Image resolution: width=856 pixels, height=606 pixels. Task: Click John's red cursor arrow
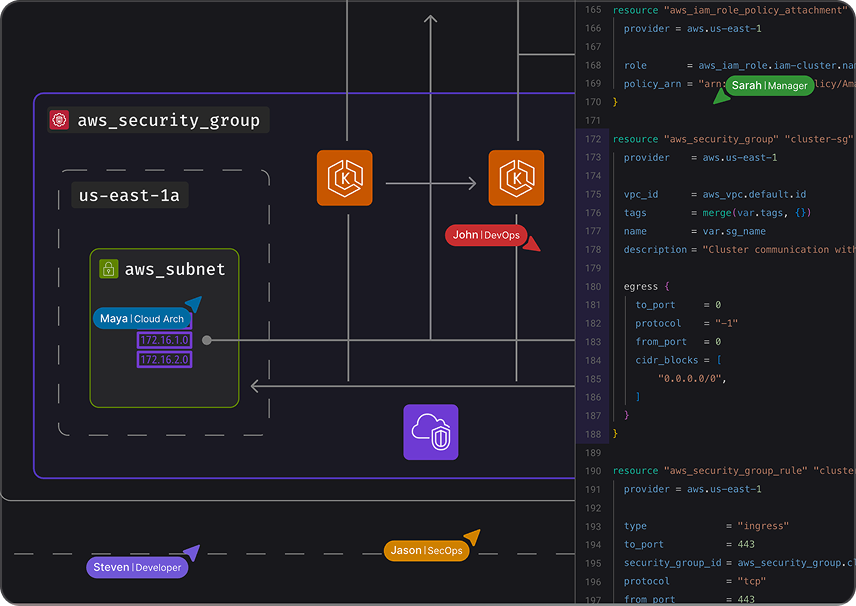[x=532, y=244]
